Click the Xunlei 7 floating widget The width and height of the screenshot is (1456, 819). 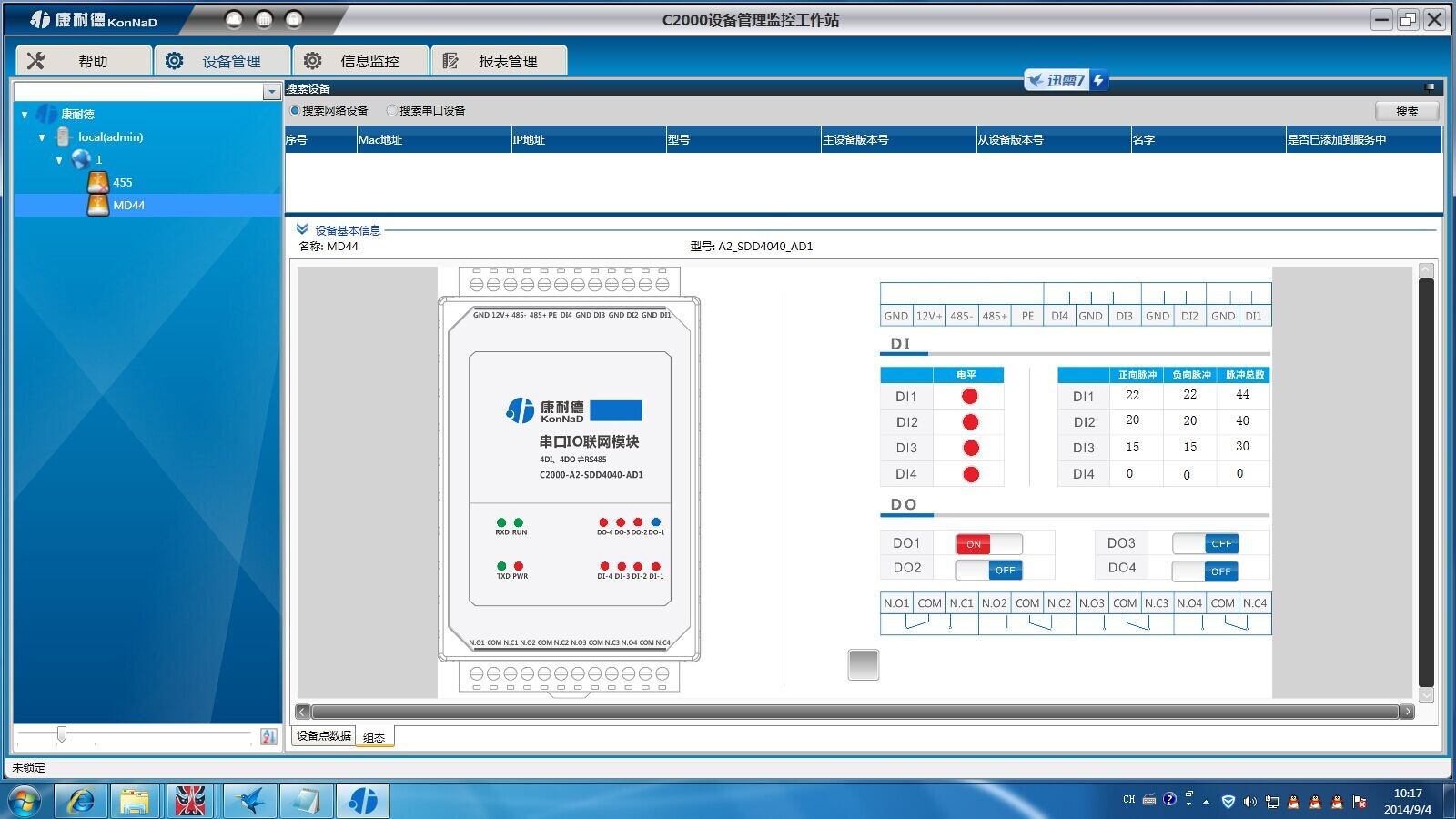click(x=1065, y=80)
